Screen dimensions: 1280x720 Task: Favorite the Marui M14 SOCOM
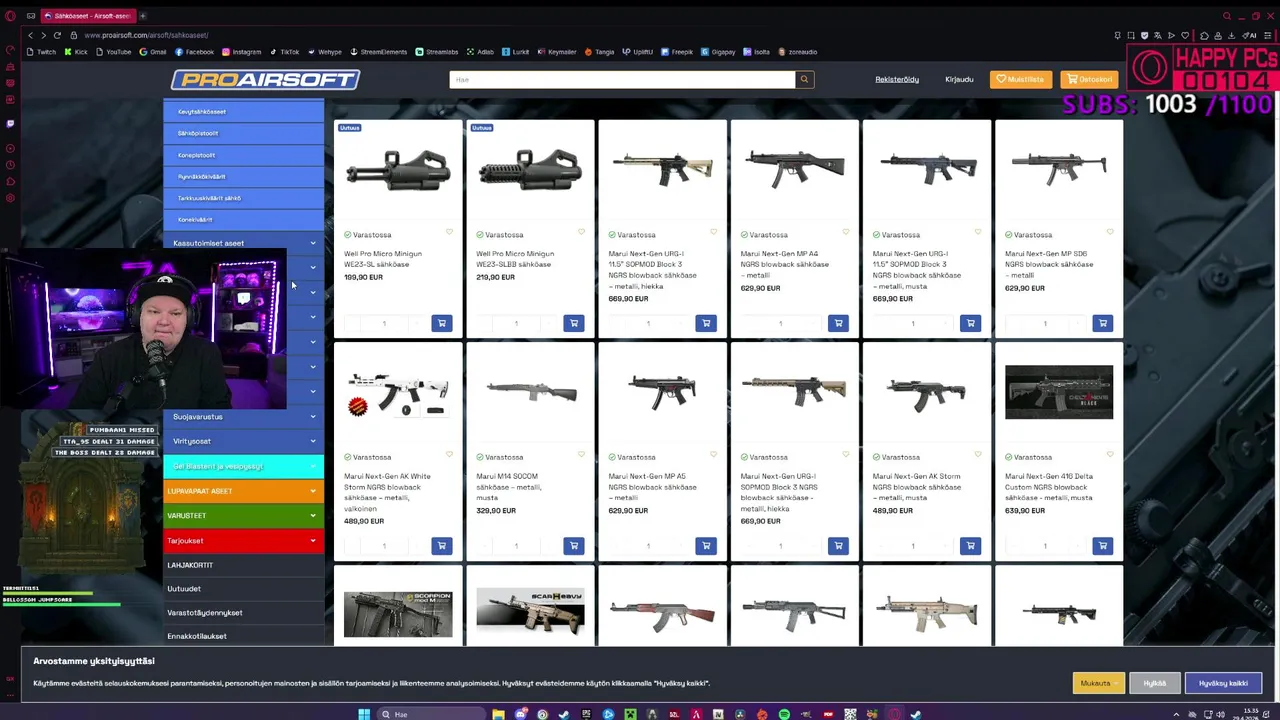pyautogui.click(x=581, y=455)
